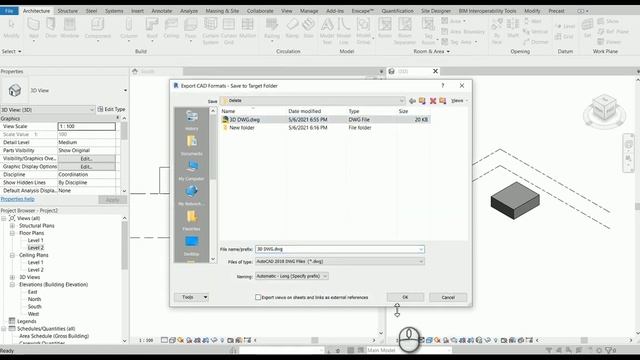Click Edit for Graphic Display Options
640x360 pixels.
tap(86, 167)
